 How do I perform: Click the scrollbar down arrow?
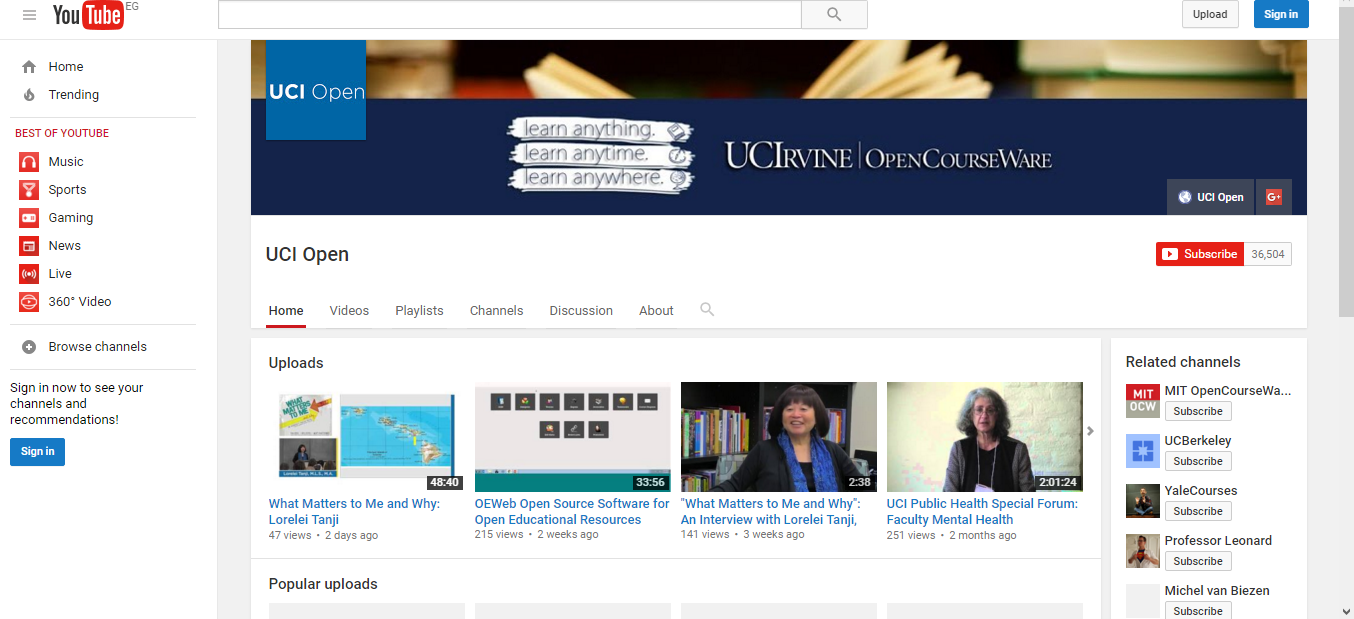1346,611
